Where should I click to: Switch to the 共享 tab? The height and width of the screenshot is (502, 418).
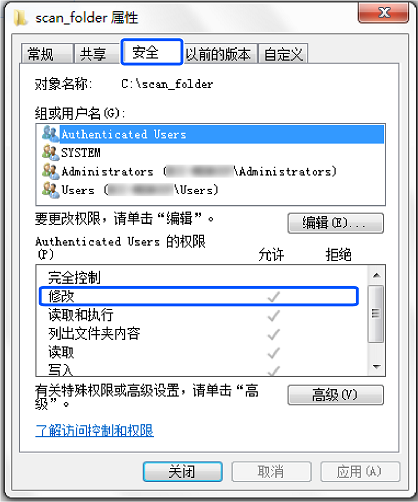[97, 54]
